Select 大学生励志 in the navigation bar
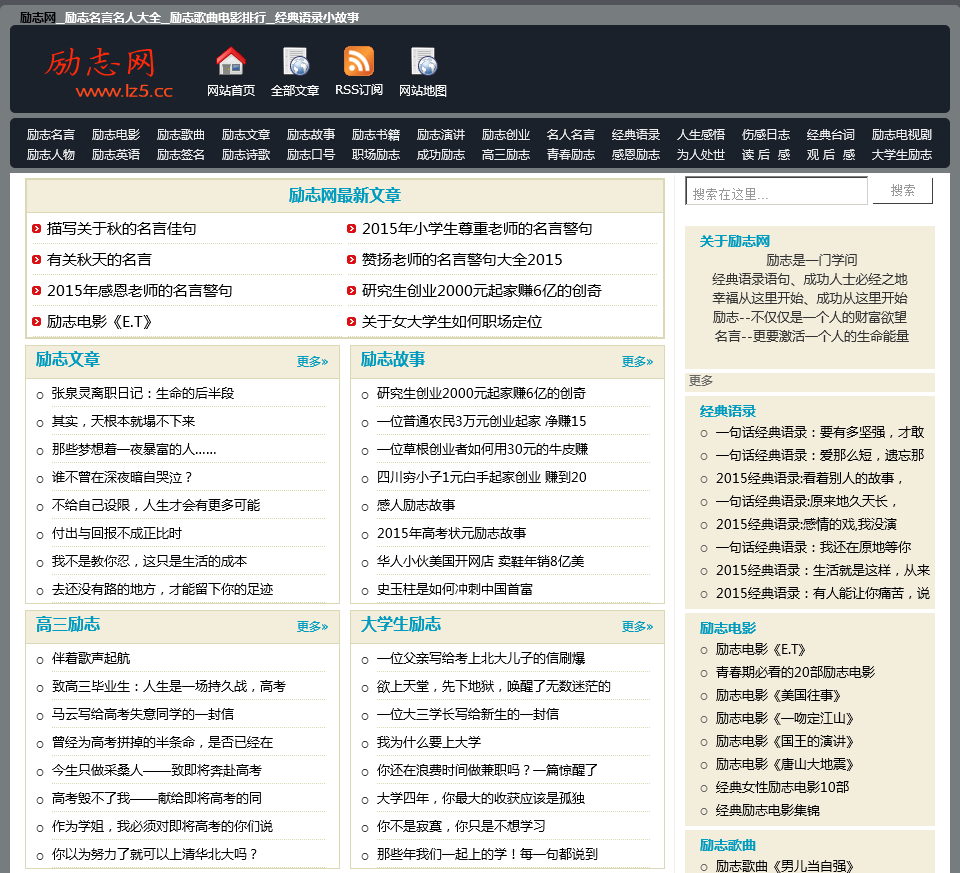This screenshot has width=960, height=873. point(901,155)
